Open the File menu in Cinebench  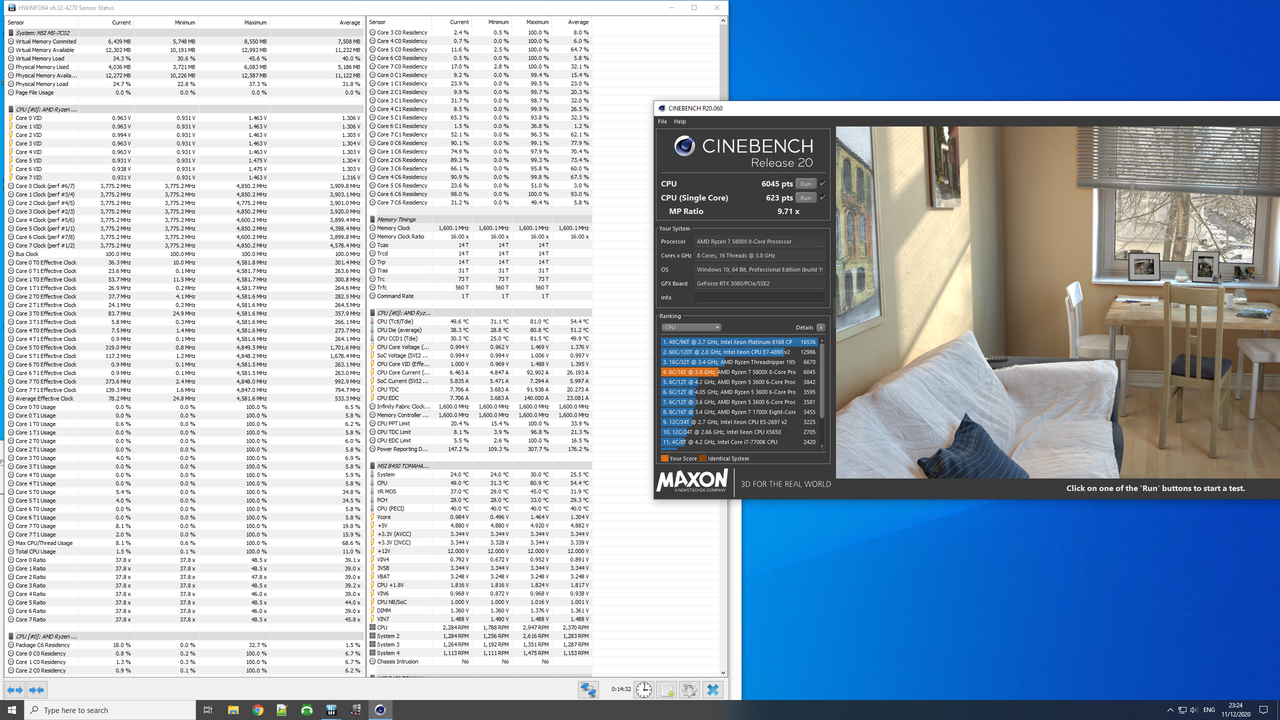662,121
